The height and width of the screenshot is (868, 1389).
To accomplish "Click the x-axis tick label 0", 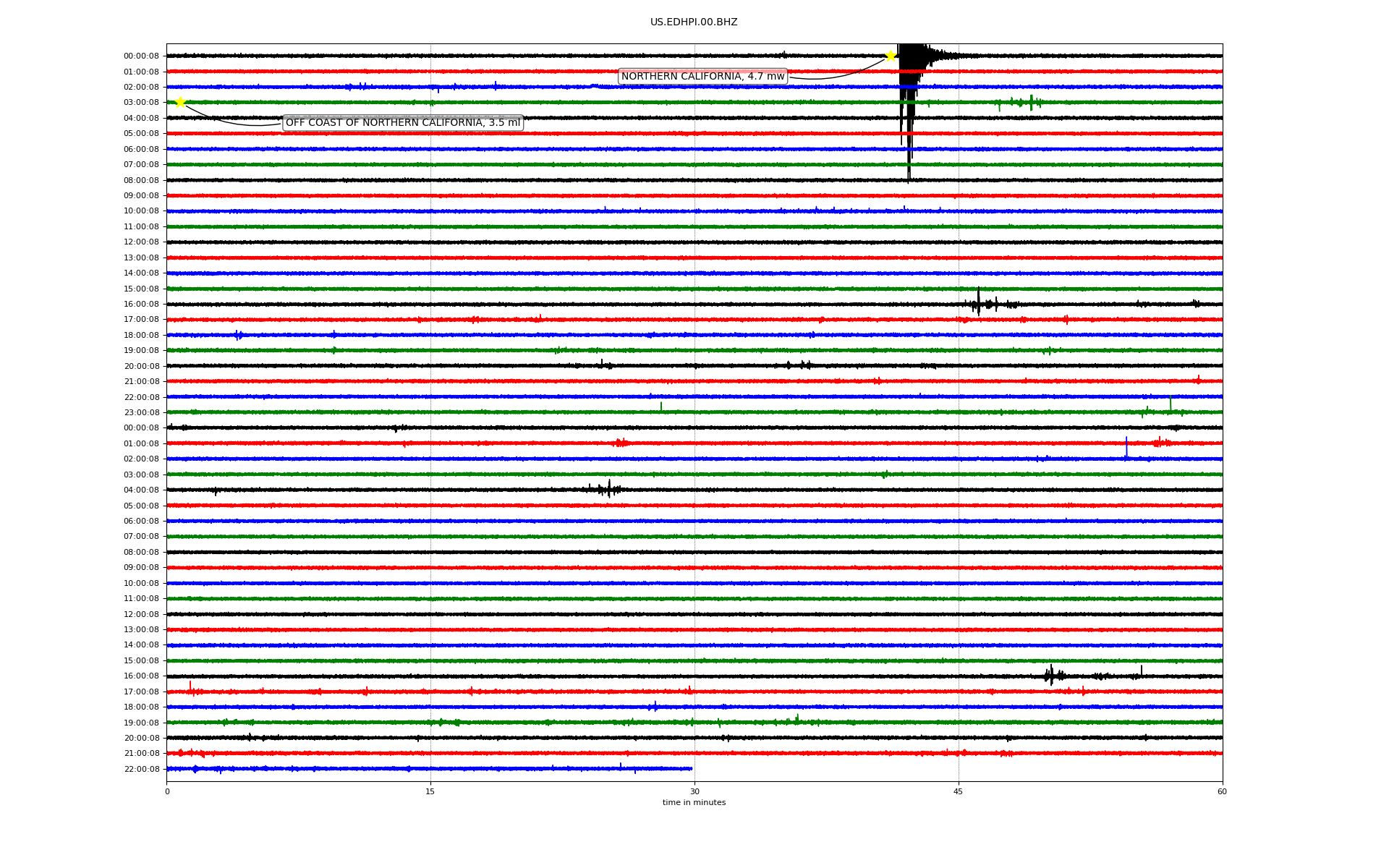I will pyautogui.click(x=167, y=791).
